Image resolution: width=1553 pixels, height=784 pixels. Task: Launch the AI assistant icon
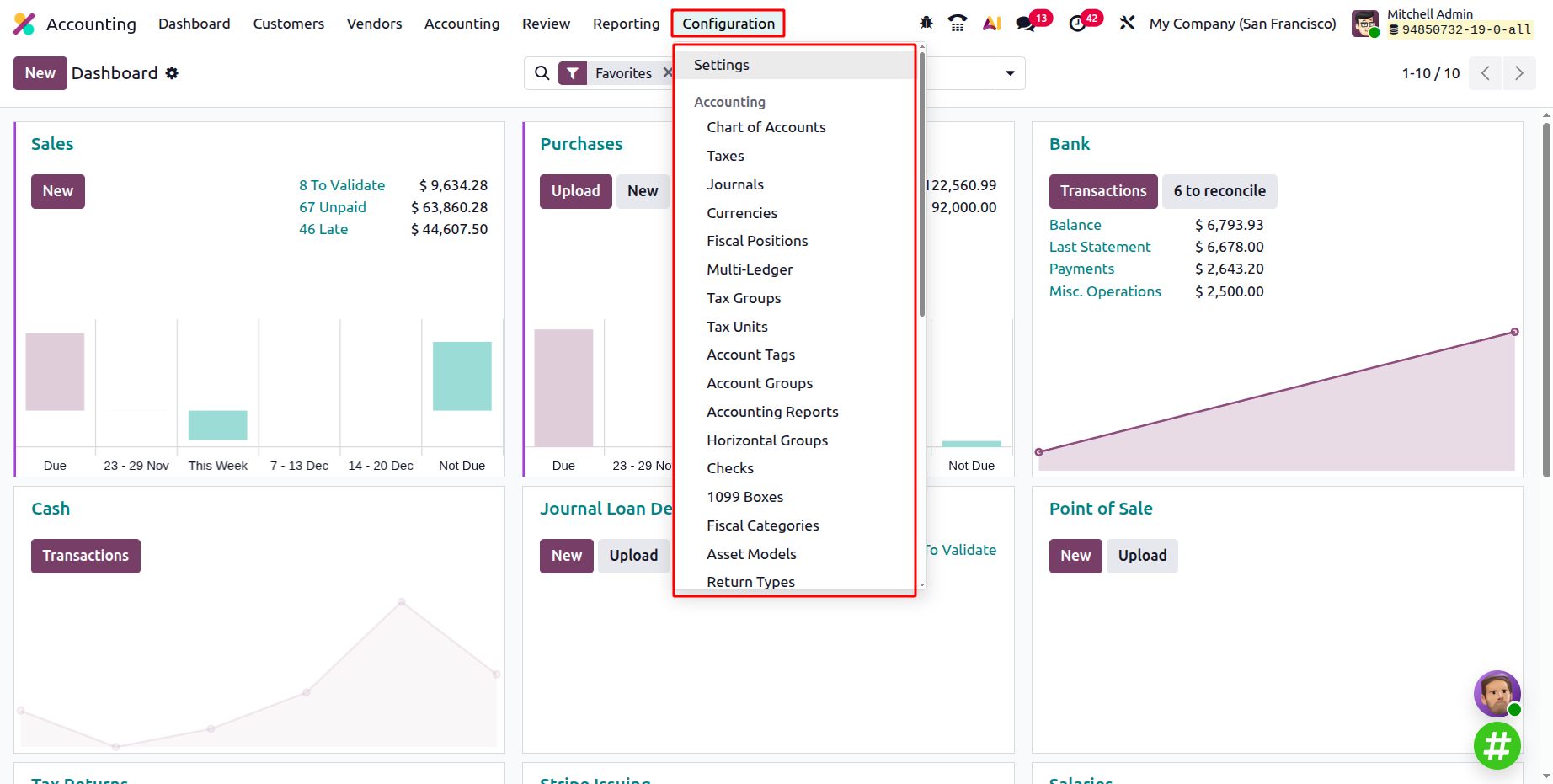coord(991,23)
